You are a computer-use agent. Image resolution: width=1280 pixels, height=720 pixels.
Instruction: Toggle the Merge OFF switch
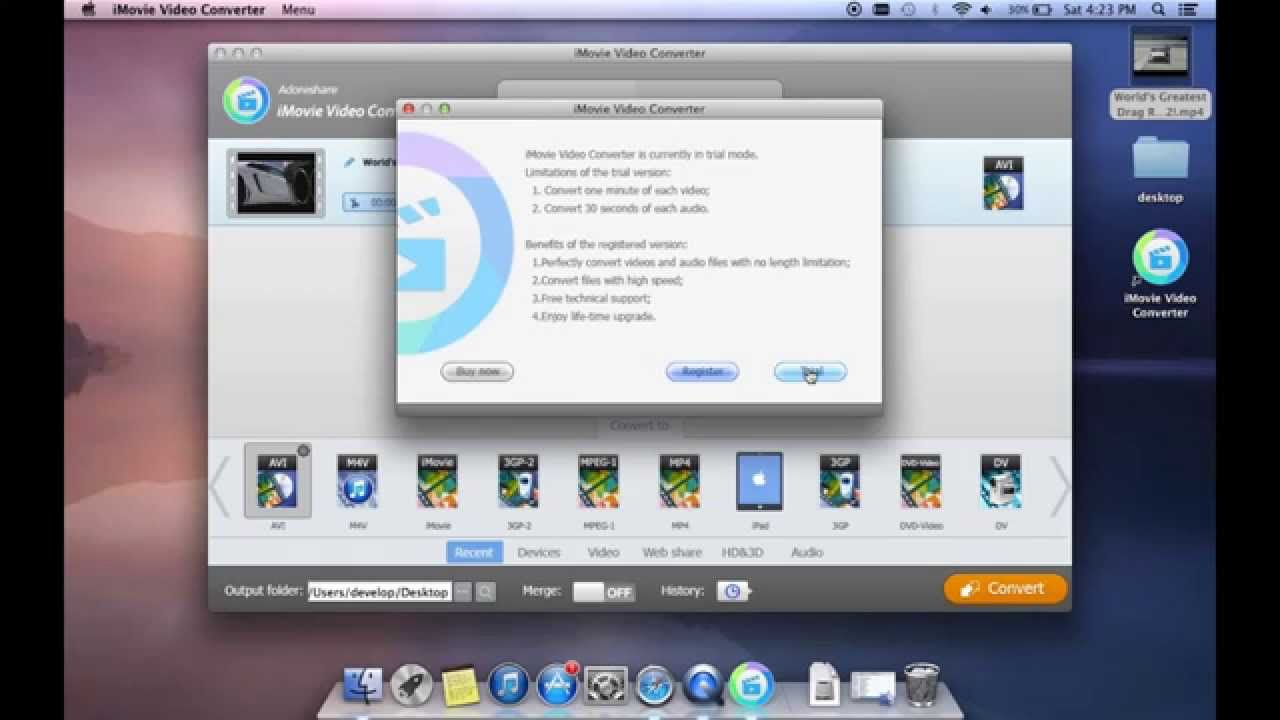pyautogui.click(x=604, y=592)
